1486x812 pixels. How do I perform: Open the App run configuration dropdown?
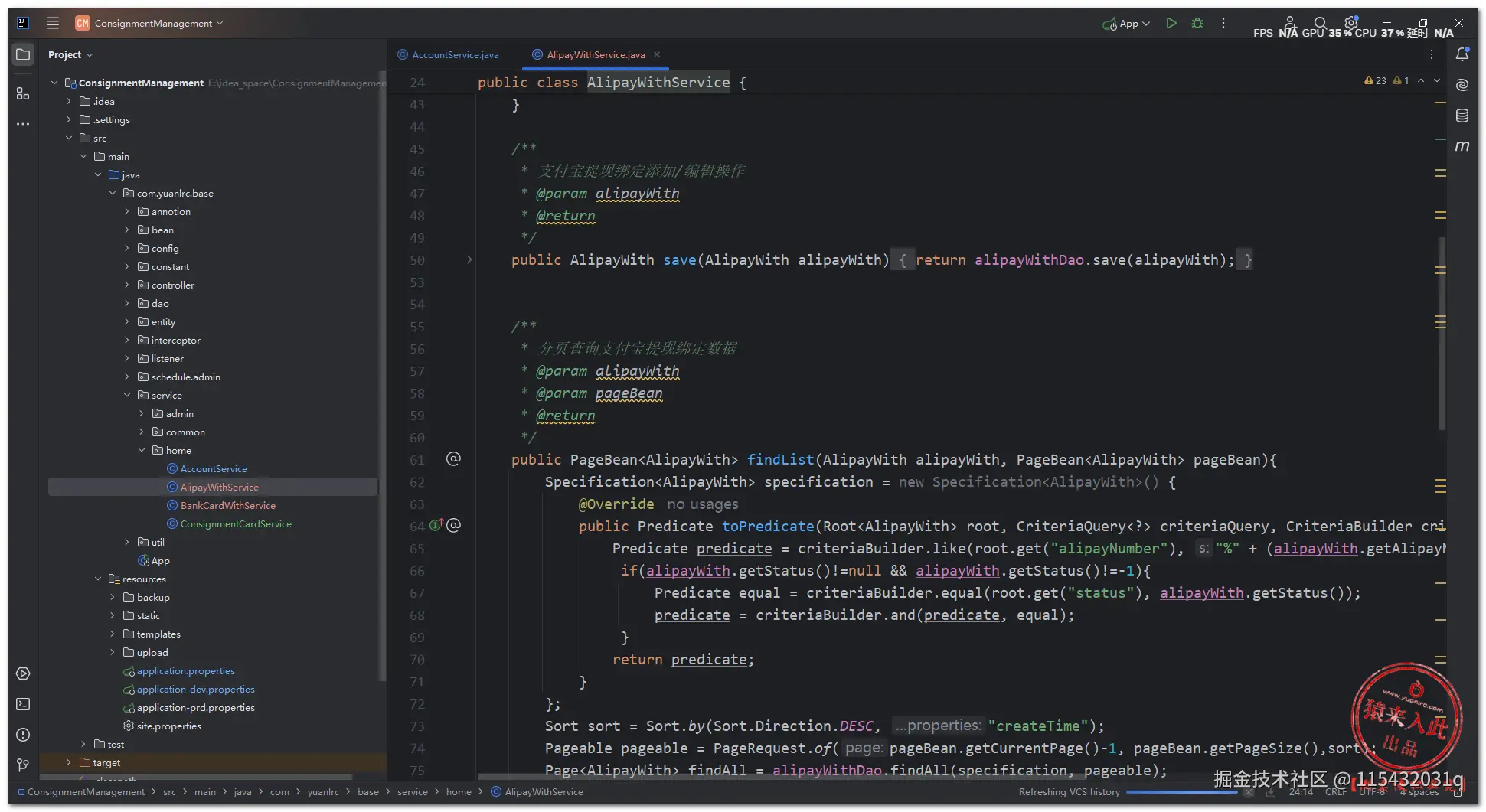click(x=1126, y=24)
